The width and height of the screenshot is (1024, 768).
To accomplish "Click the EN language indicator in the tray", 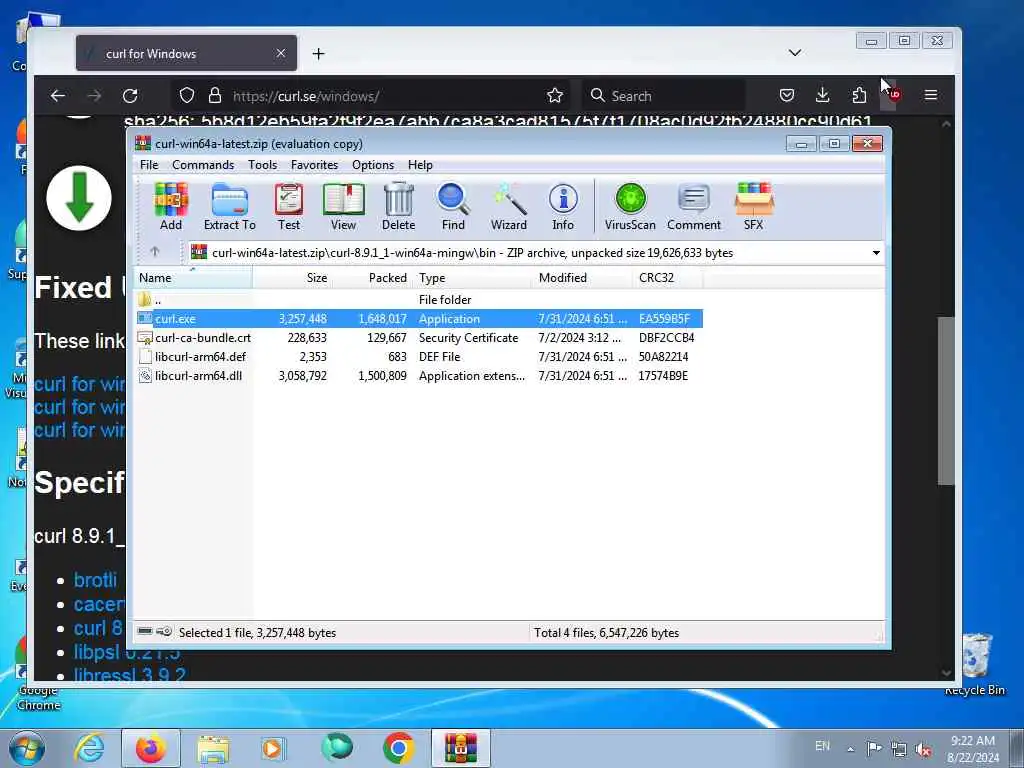I will click(822, 746).
